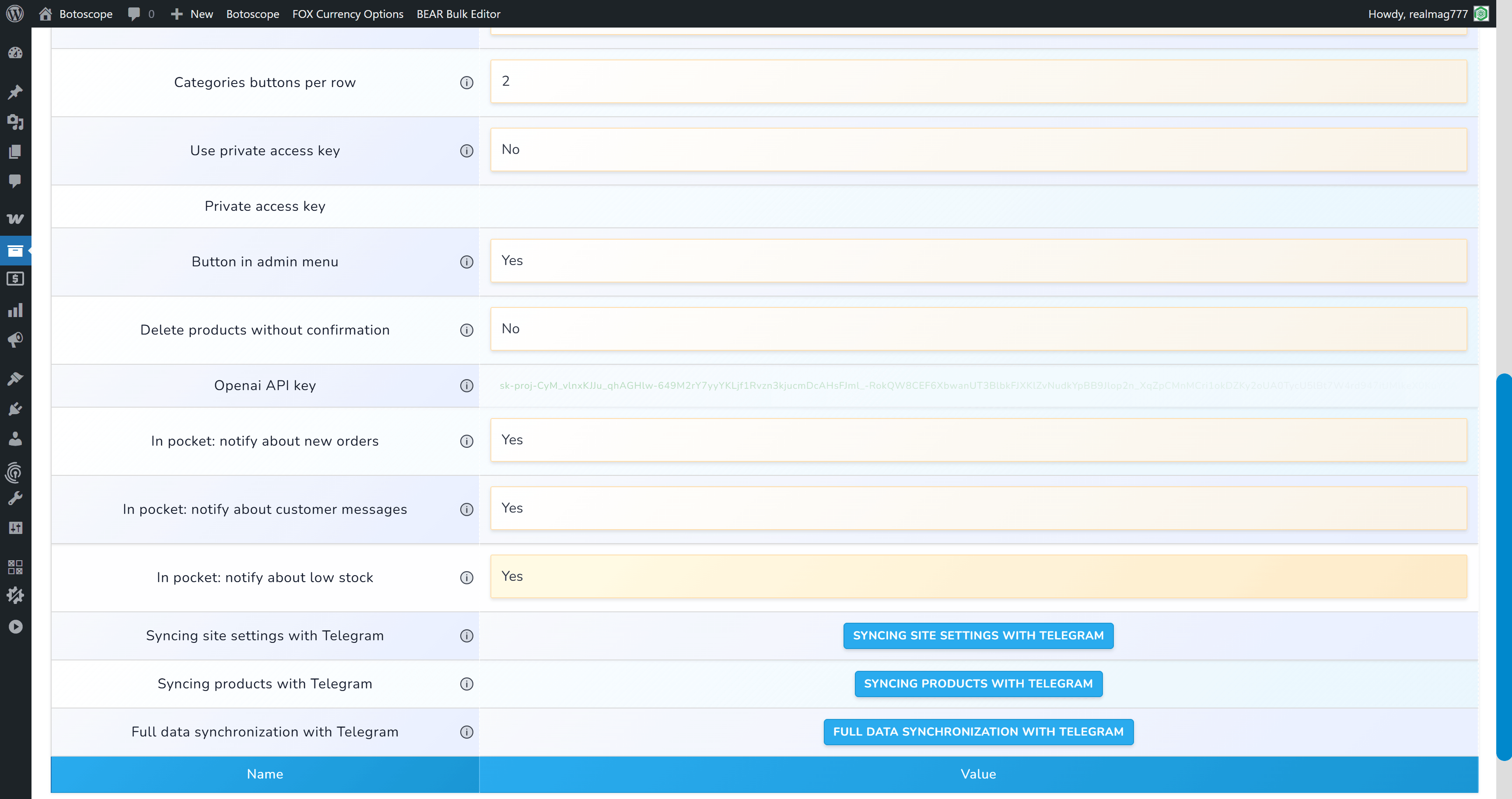Open 'In pocket: notify about customer messages' selector

click(x=977, y=508)
